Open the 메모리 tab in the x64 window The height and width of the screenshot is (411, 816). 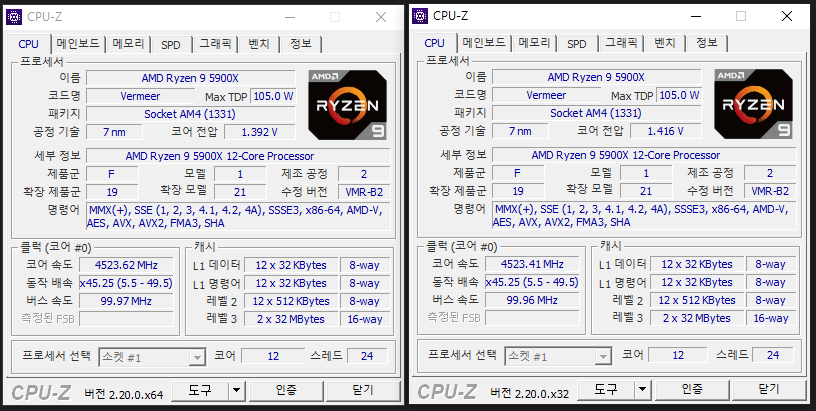pos(129,44)
